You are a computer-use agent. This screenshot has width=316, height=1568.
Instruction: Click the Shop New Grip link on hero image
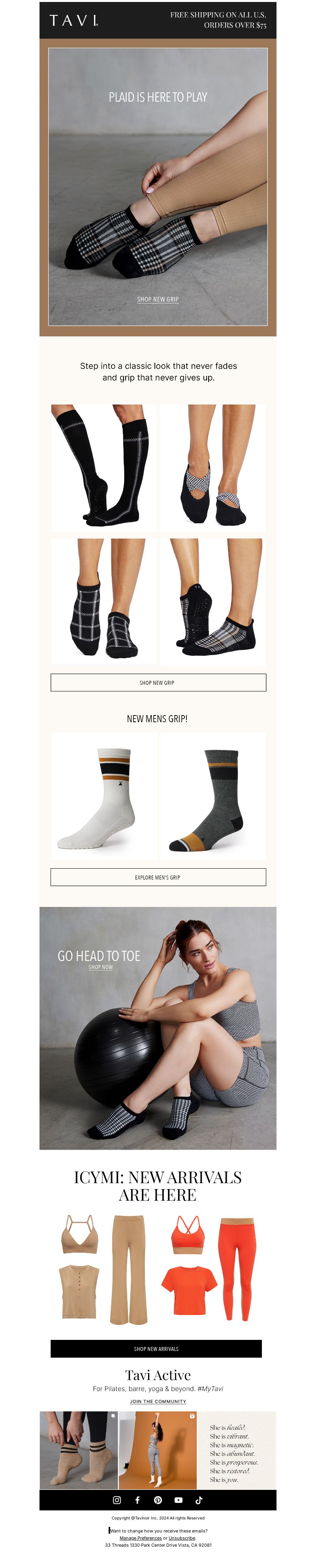click(158, 299)
